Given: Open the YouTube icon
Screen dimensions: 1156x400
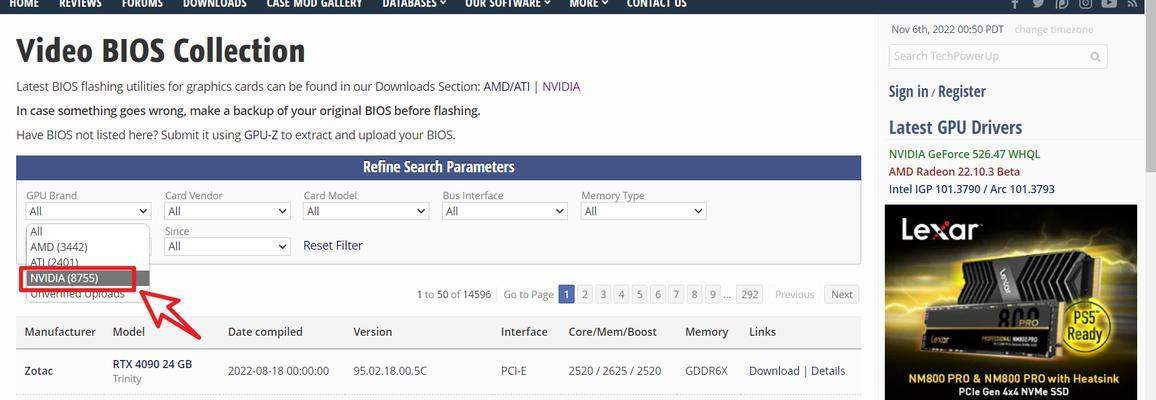Looking at the screenshot, I should click(x=1109, y=4).
